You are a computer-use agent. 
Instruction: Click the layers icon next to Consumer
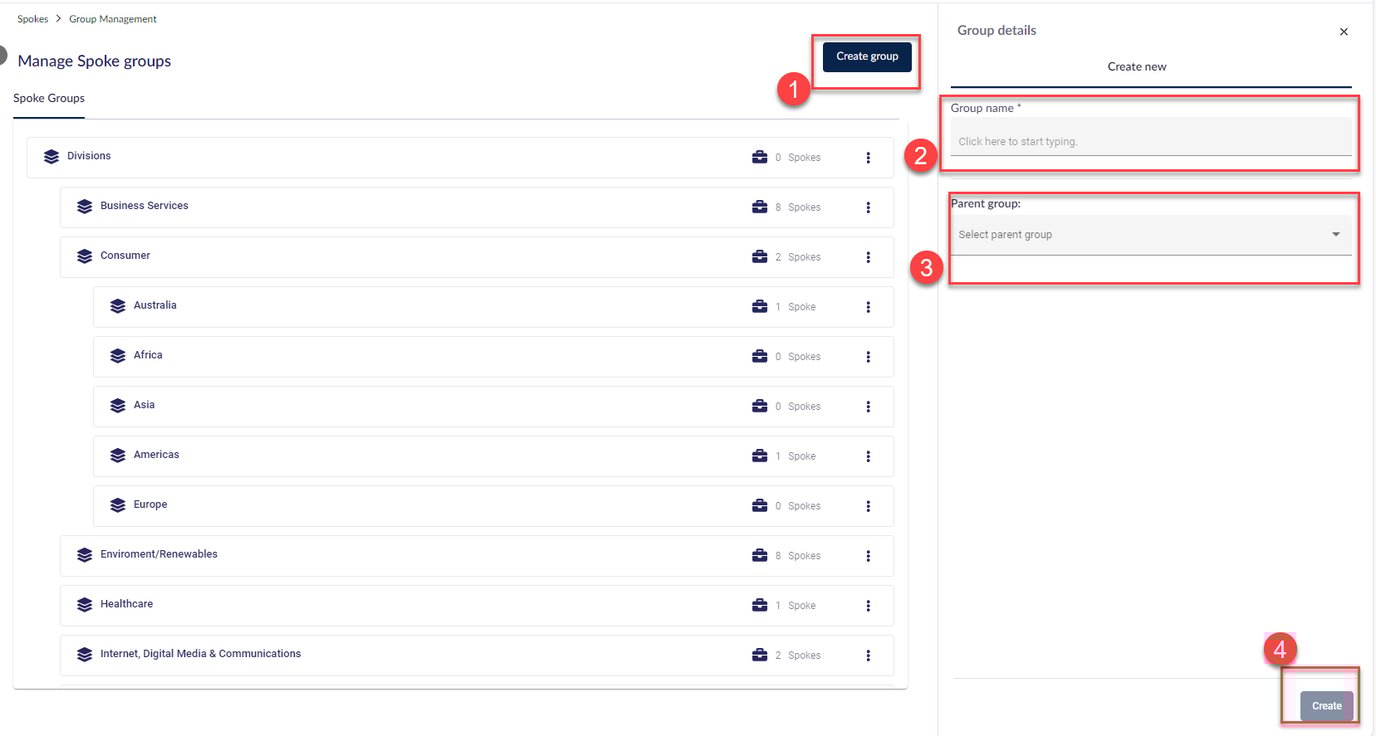[85, 256]
